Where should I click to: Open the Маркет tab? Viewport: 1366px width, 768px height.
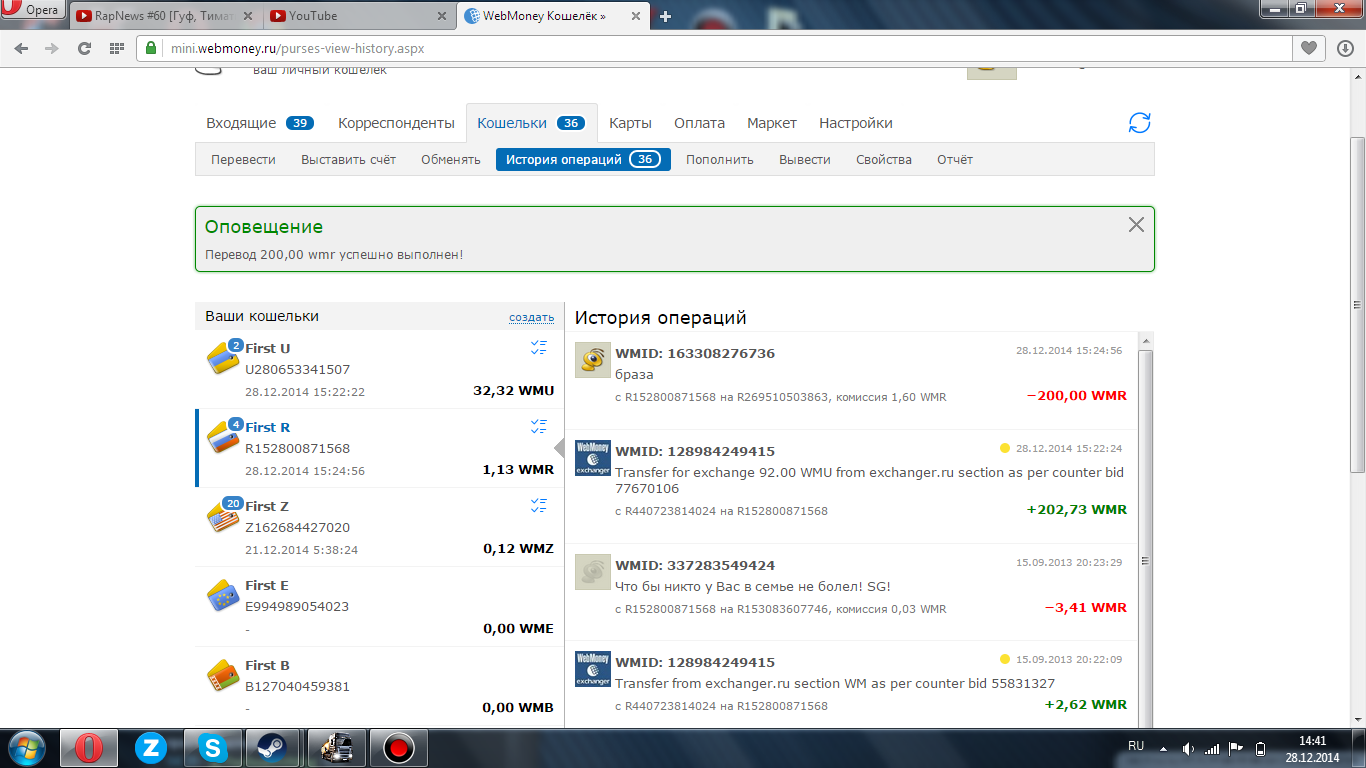click(x=772, y=123)
